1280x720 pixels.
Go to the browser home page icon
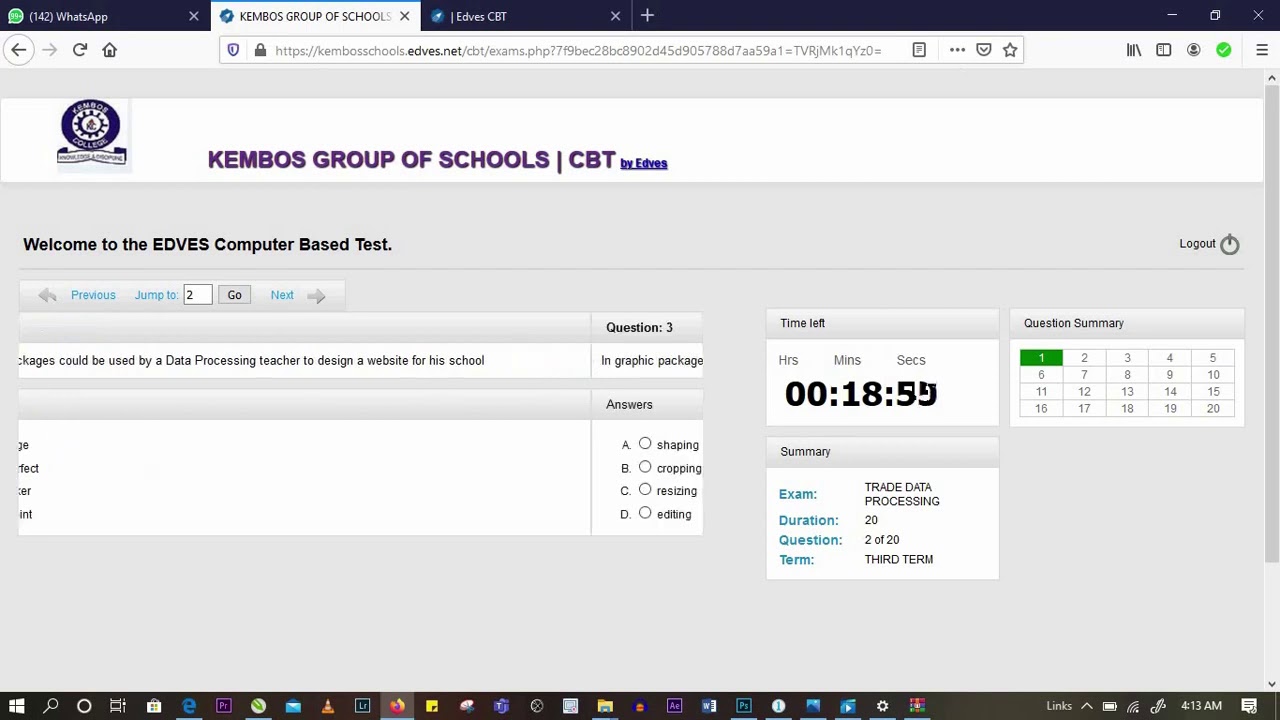click(x=110, y=50)
